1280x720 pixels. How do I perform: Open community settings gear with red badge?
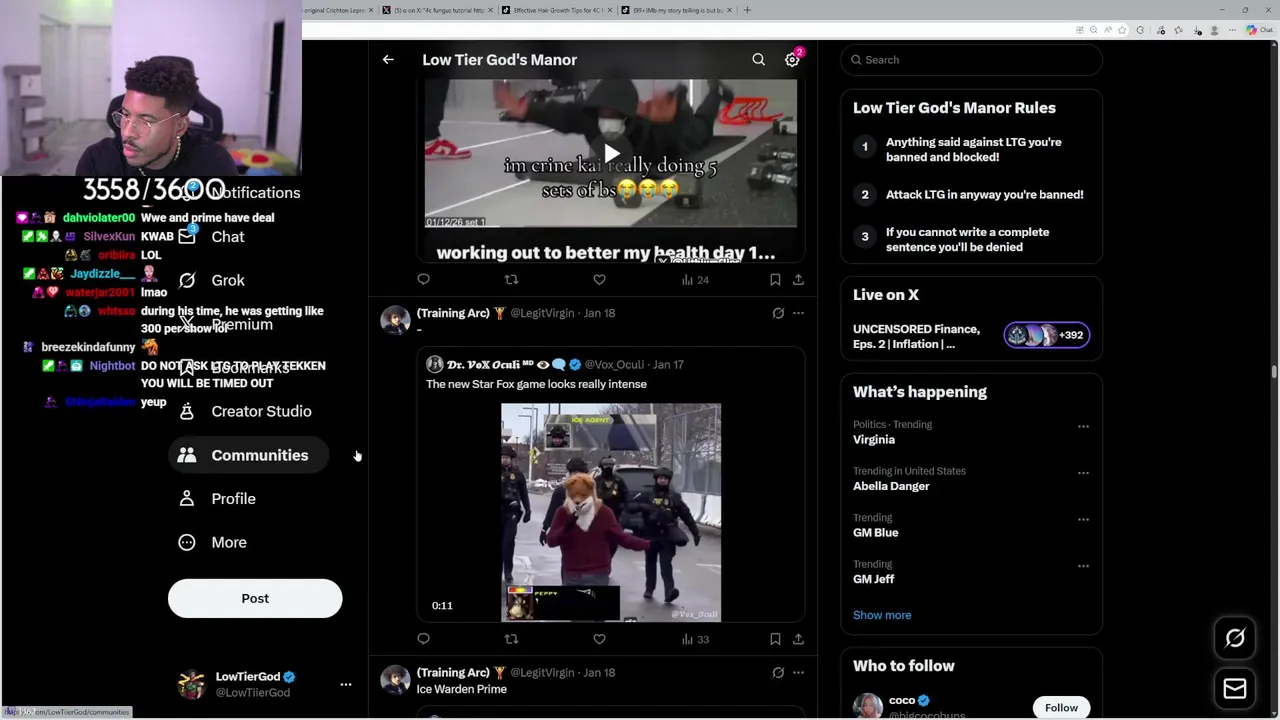coord(792,59)
